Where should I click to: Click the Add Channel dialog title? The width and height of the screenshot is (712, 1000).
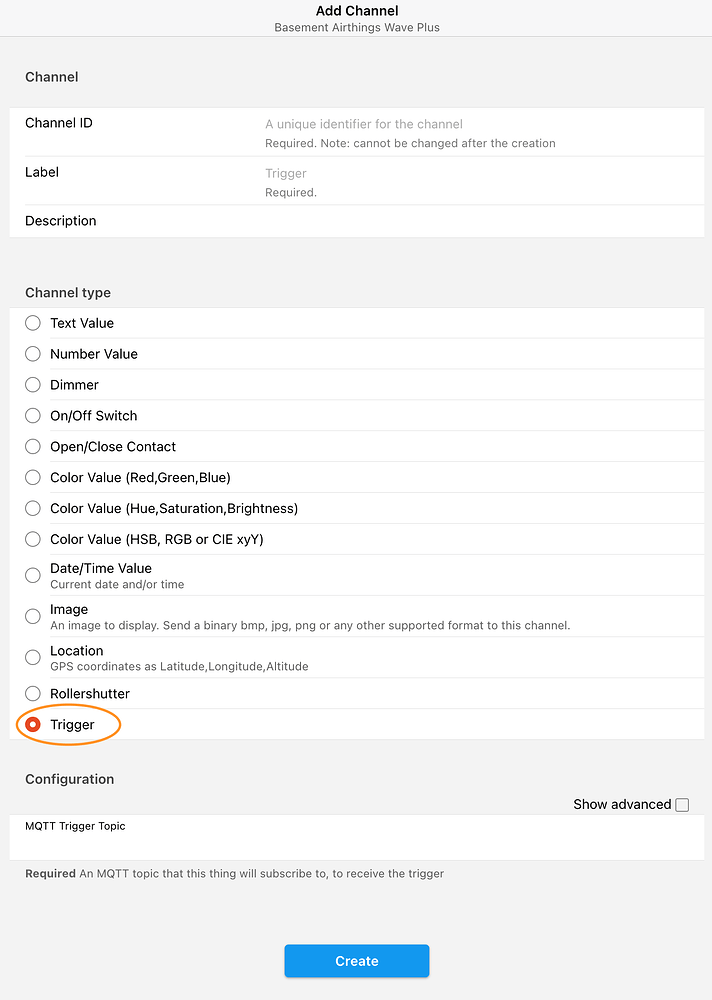(356, 11)
